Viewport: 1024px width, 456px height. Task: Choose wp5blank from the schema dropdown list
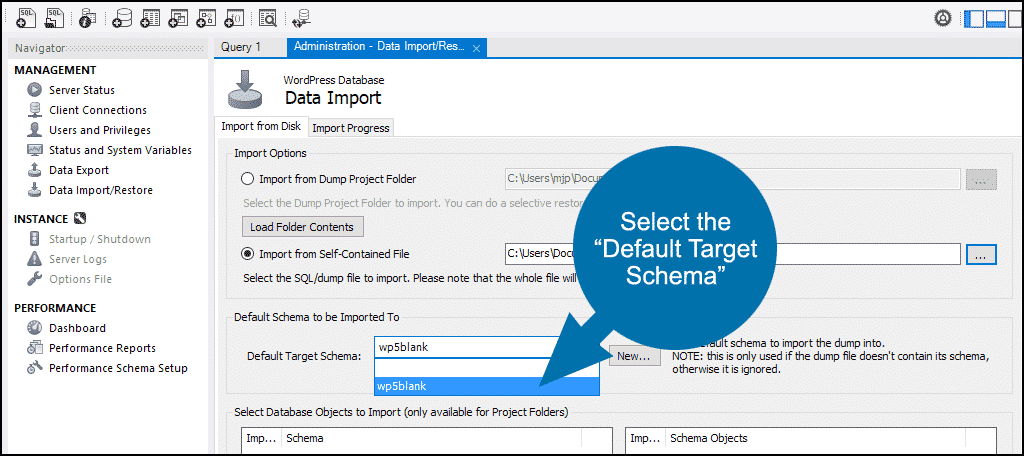click(x=487, y=386)
